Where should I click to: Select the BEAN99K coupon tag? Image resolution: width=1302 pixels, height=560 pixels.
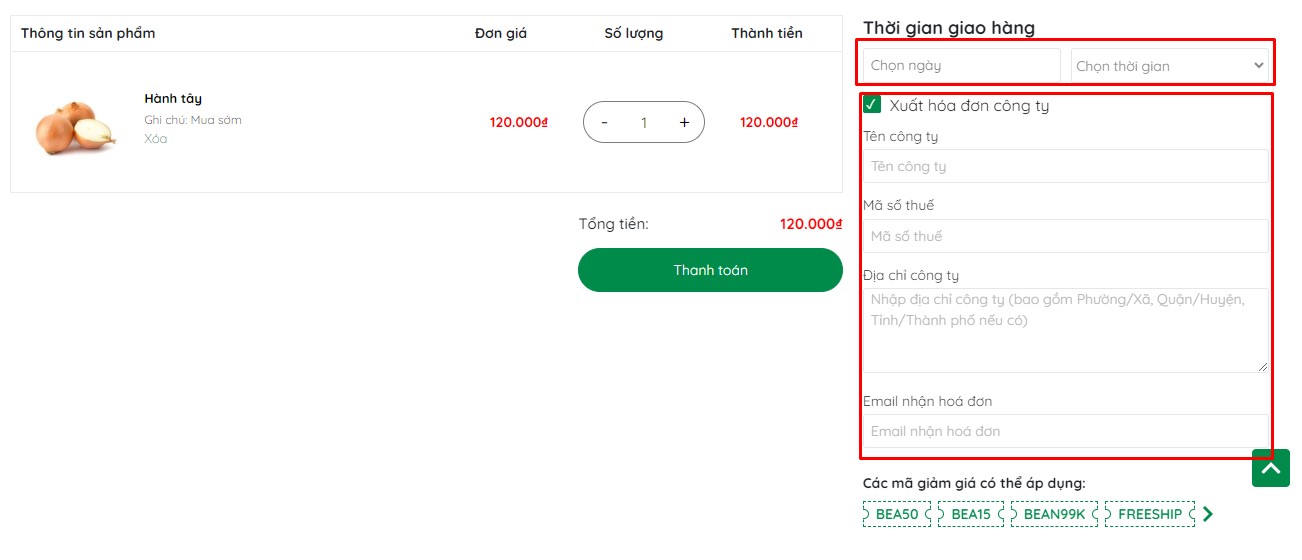(1054, 514)
